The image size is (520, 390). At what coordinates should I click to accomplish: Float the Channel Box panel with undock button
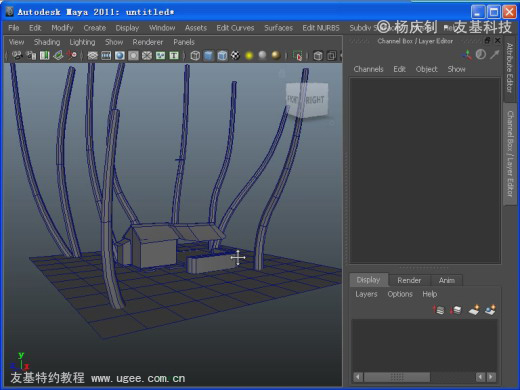[487, 41]
